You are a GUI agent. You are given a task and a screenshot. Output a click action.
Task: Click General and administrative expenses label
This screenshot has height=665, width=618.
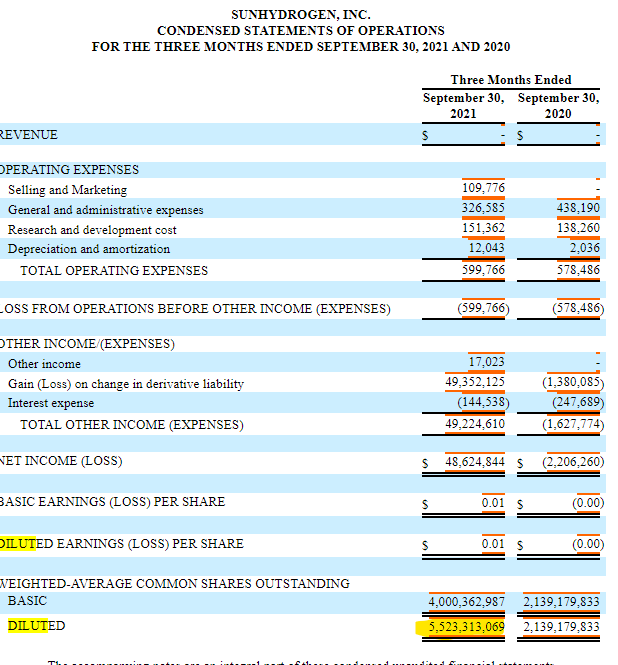pos(106,210)
